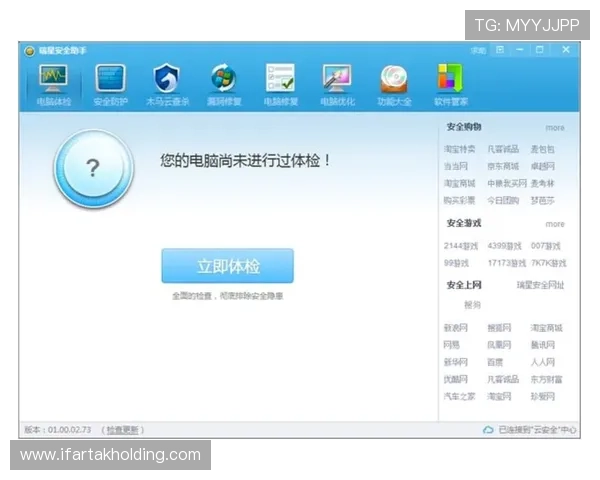Open the 优酷网 link

point(456,379)
